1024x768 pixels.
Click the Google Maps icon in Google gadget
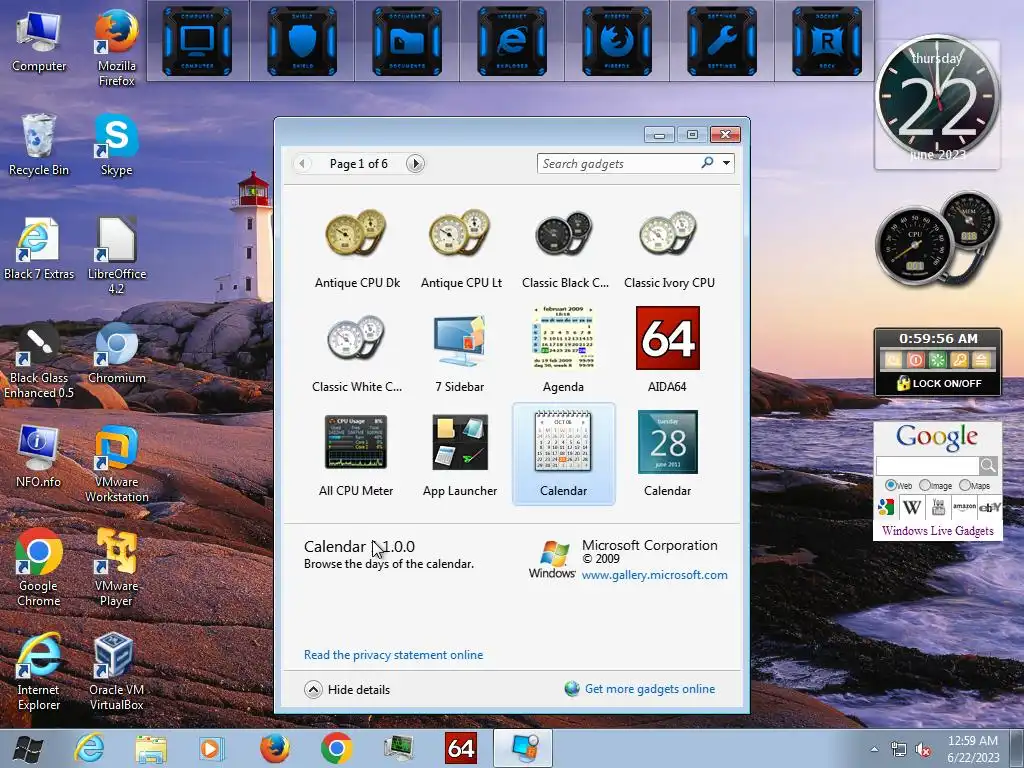click(886, 507)
